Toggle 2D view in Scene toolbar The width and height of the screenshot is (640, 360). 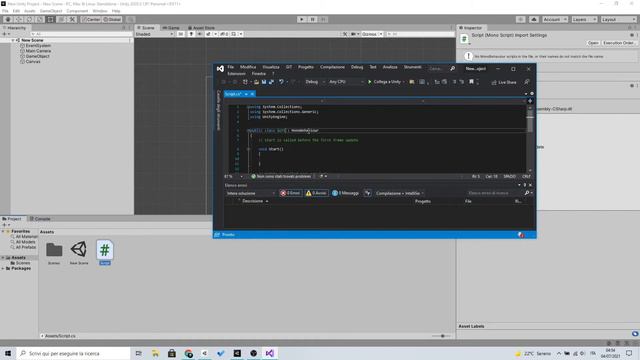[180, 34]
